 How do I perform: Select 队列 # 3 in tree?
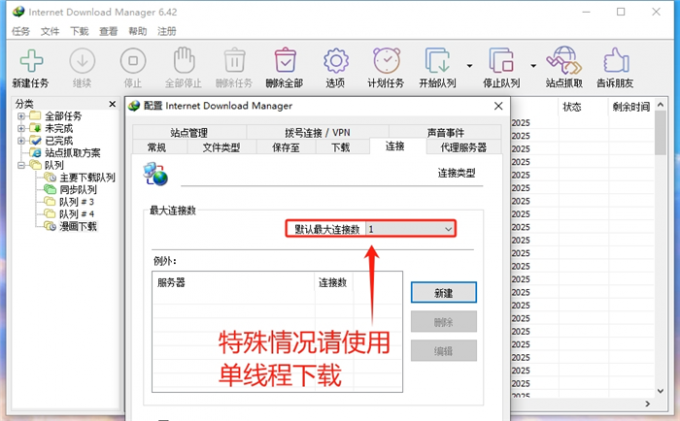[x=76, y=202]
